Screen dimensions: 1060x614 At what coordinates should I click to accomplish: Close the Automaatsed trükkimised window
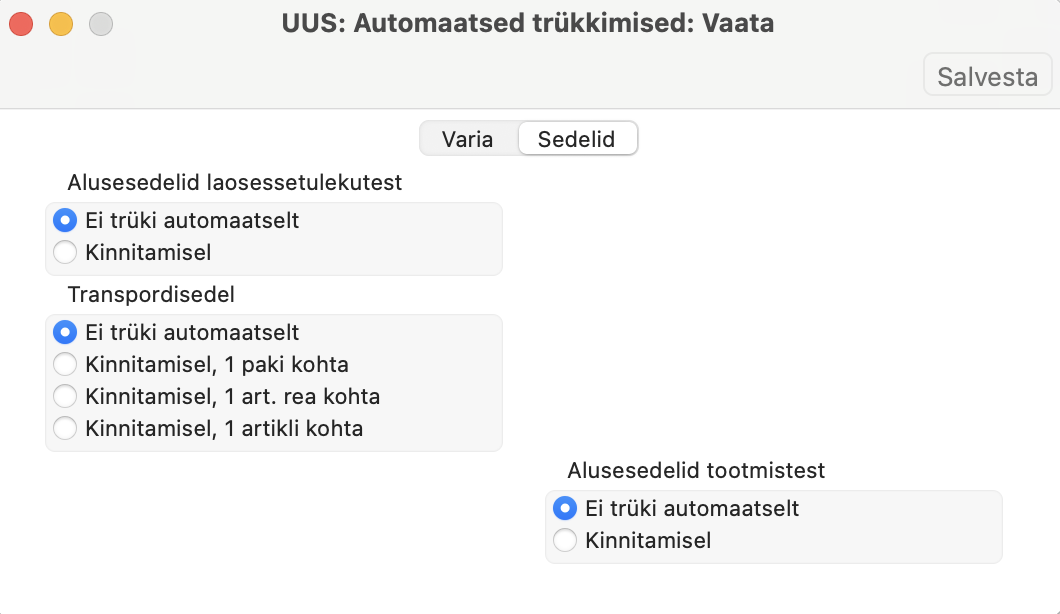[x=21, y=23]
